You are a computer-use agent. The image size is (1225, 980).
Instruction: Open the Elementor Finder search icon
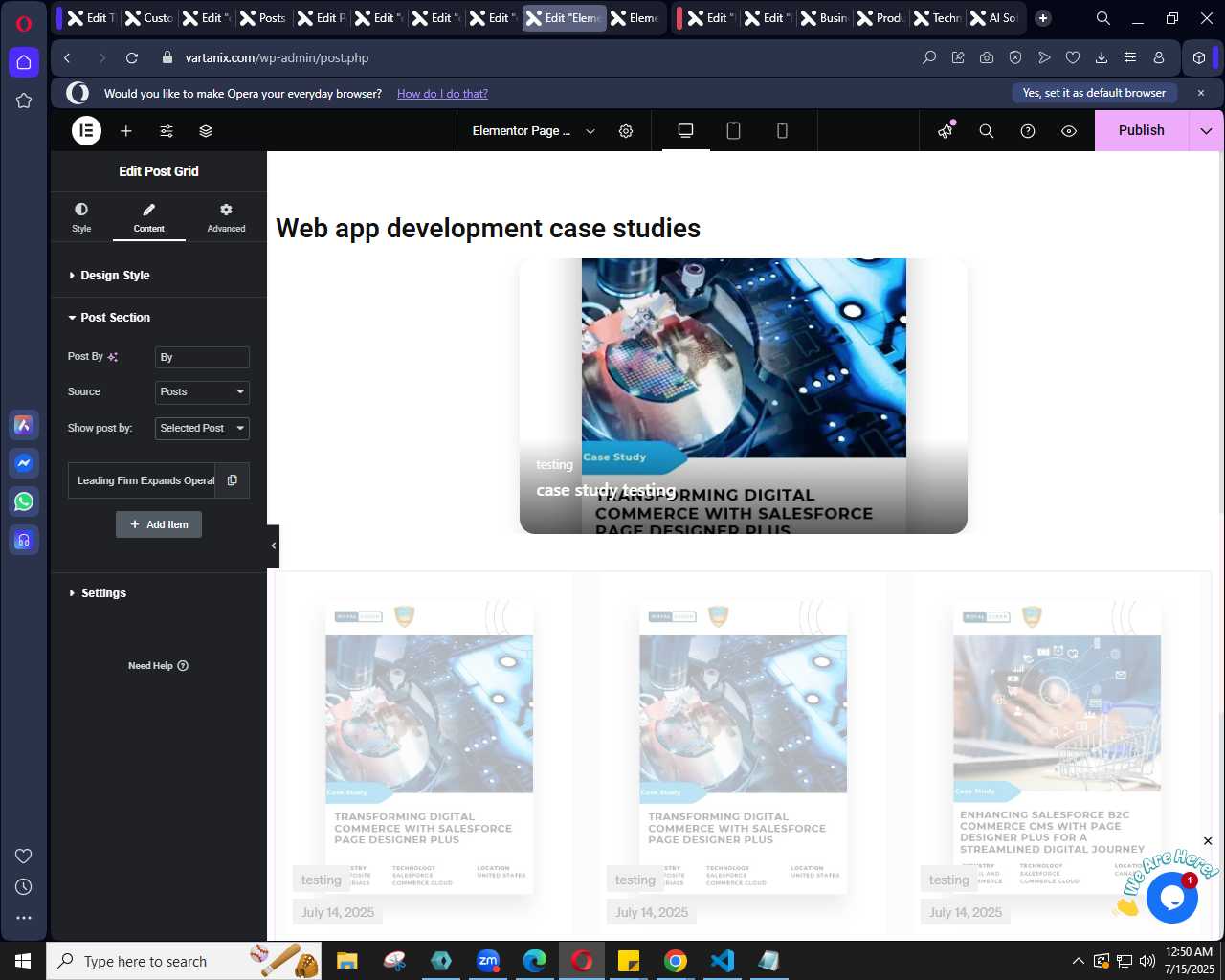[987, 131]
